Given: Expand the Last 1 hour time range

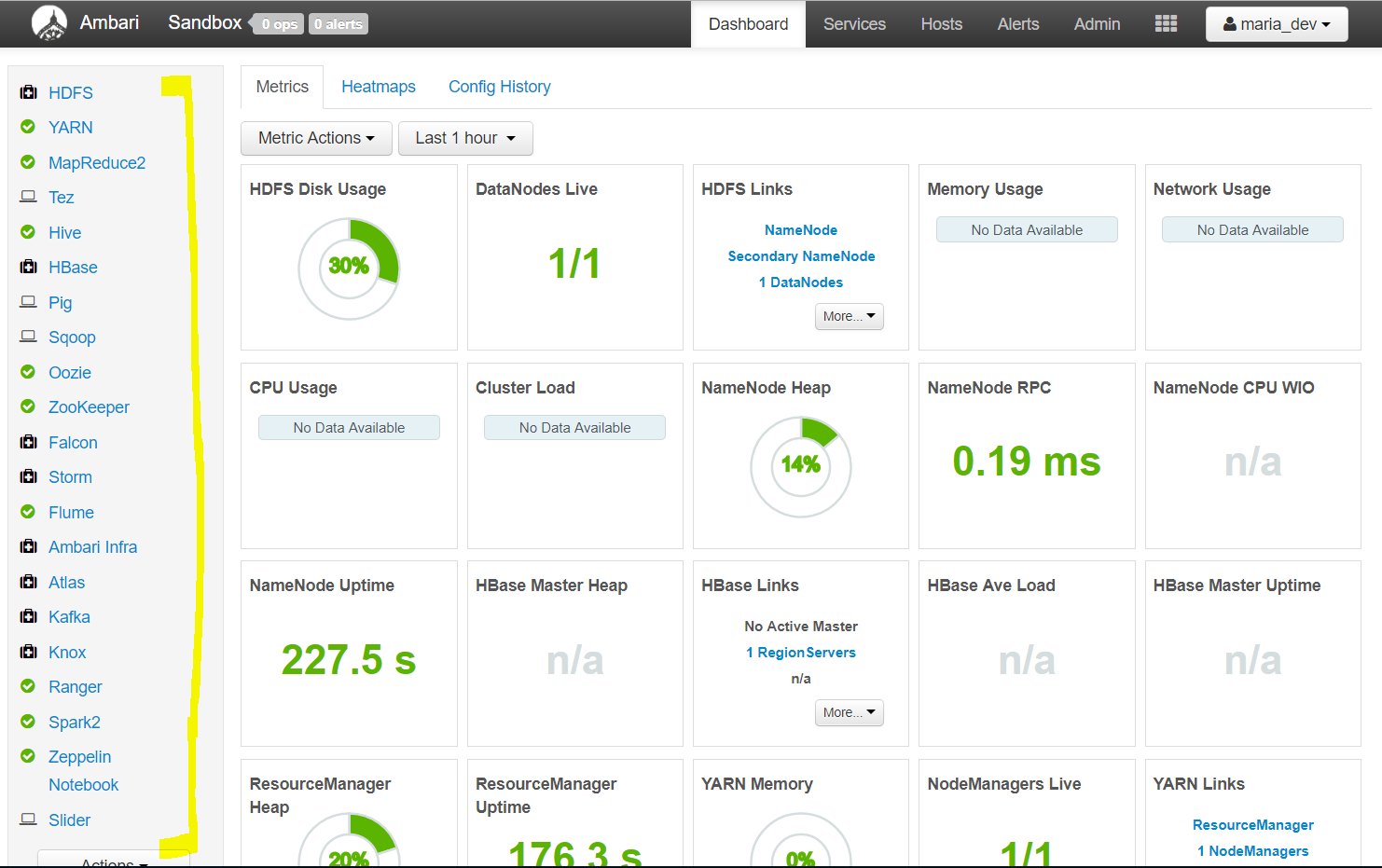Looking at the screenshot, I should click(x=465, y=138).
